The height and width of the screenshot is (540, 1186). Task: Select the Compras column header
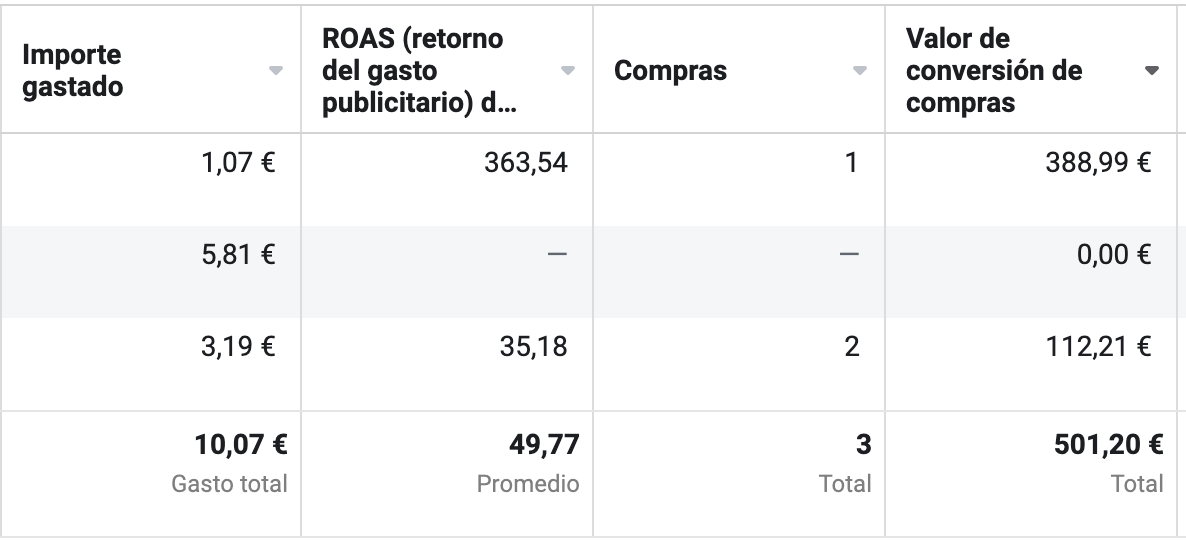[670, 70]
